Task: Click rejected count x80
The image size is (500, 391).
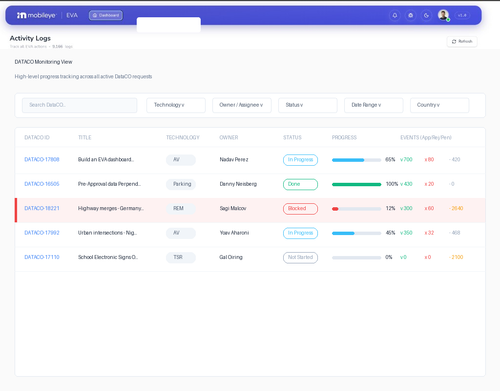Action: [x=429, y=160]
